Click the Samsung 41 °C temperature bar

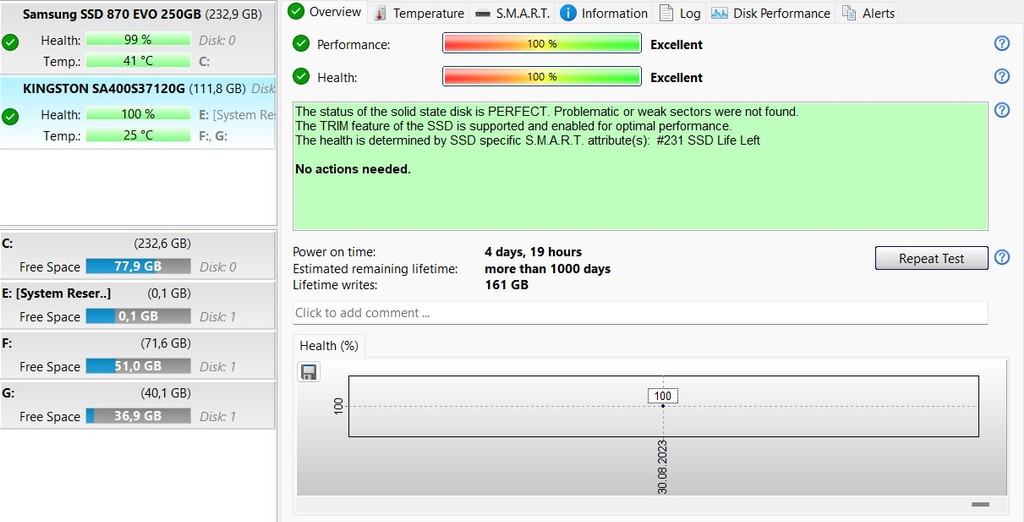138,61
